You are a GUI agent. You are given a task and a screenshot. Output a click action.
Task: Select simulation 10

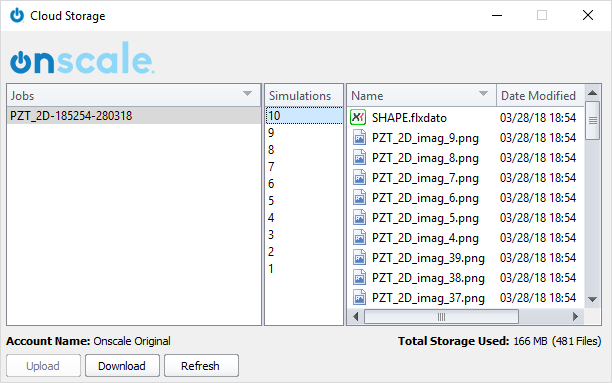click(304, 116)
